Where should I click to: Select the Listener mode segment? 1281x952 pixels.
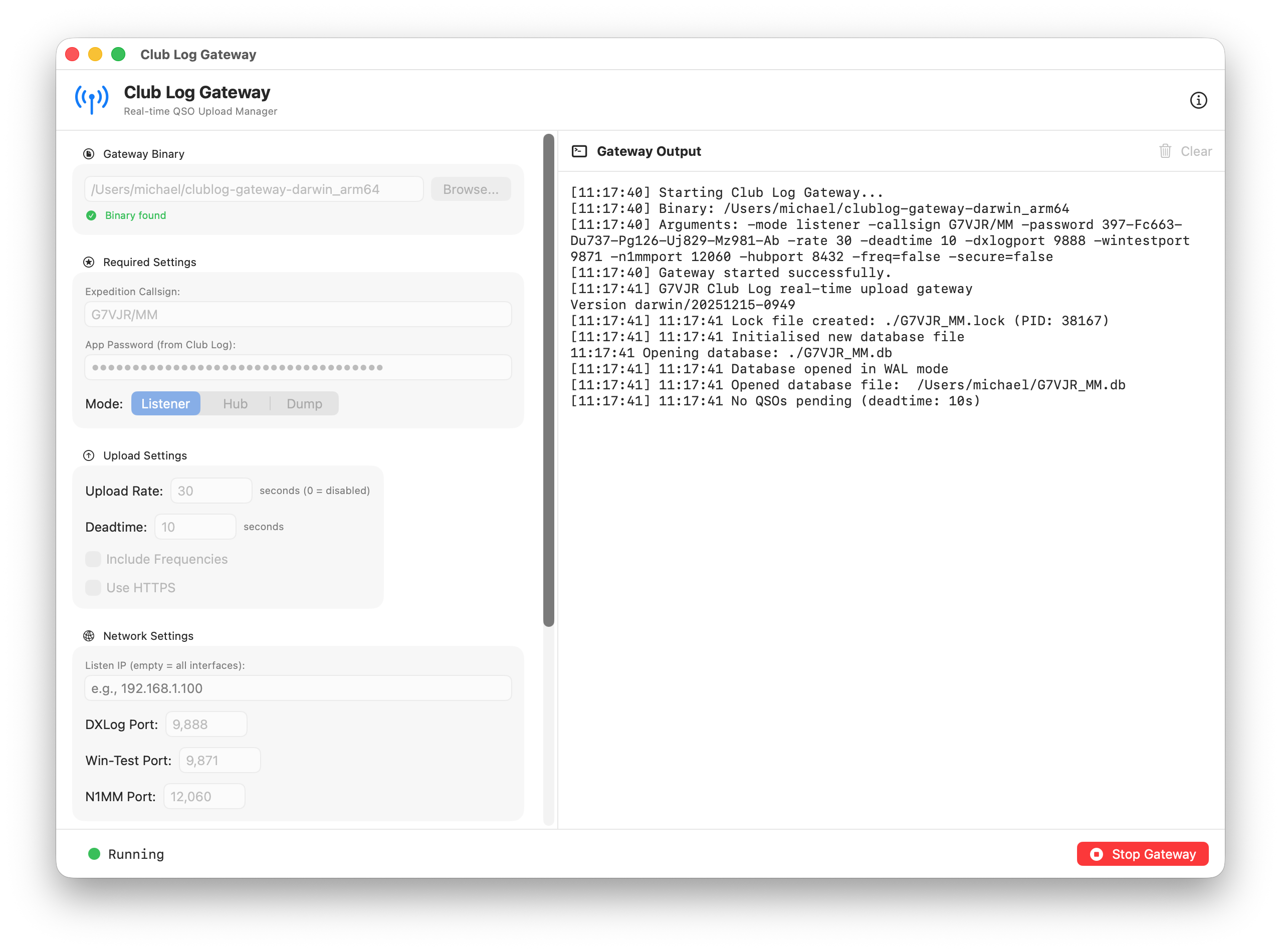[x=165, y=404]
